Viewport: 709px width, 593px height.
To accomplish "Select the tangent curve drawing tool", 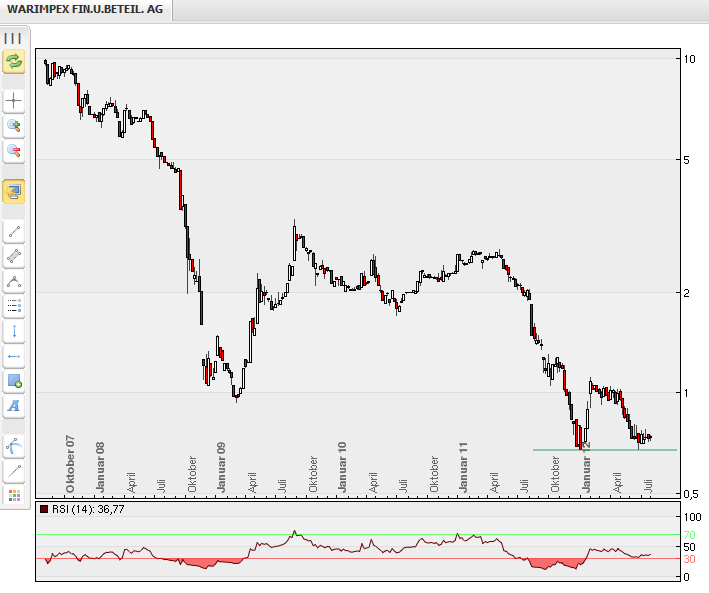I will (14, 447).
